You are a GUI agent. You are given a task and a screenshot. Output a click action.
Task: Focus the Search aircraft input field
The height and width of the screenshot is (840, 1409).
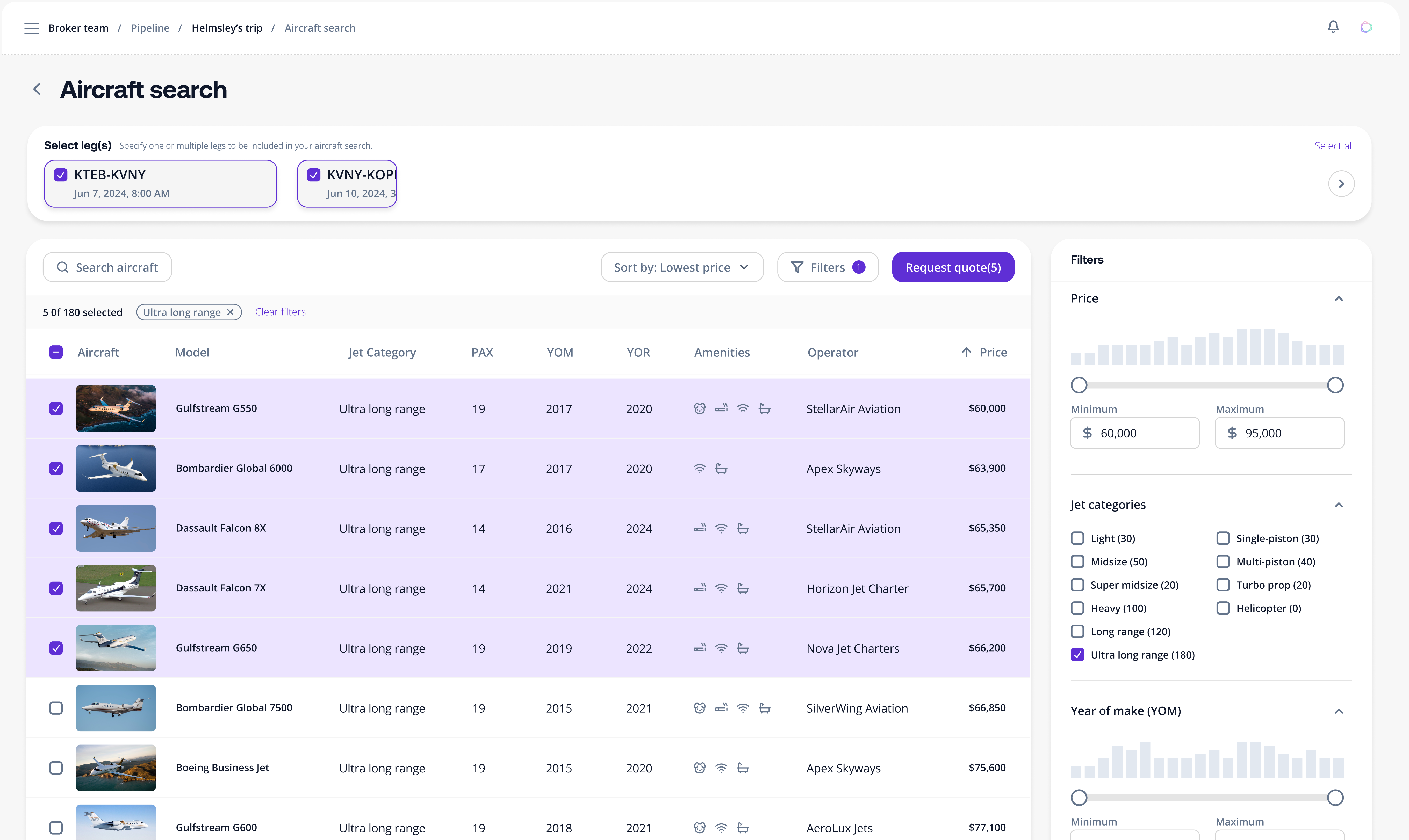point(107,267)
